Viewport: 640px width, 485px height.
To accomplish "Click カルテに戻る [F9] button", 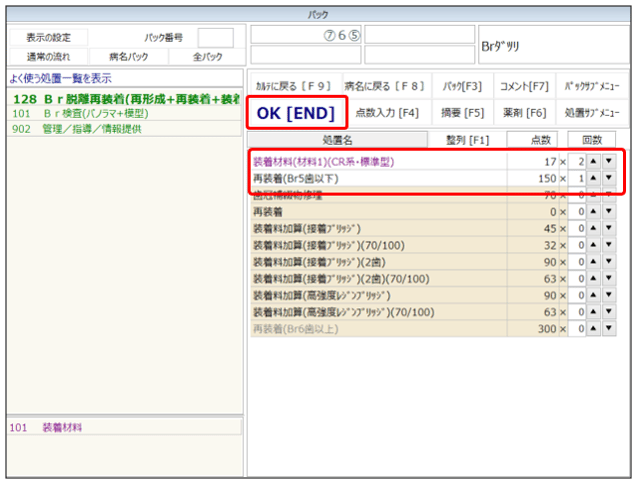I will point(293,86).
